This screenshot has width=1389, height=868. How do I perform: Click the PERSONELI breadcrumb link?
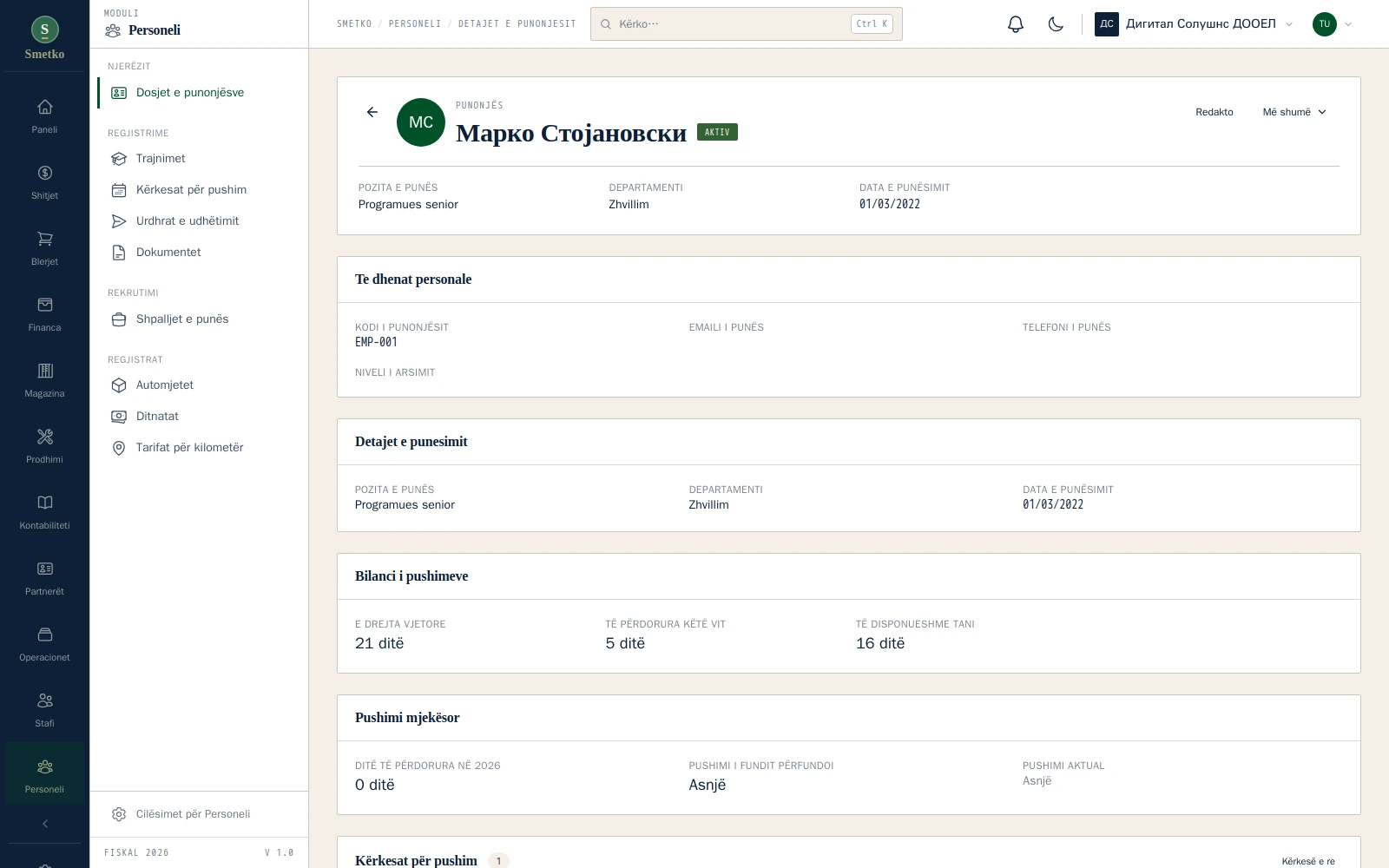(415, 24)
